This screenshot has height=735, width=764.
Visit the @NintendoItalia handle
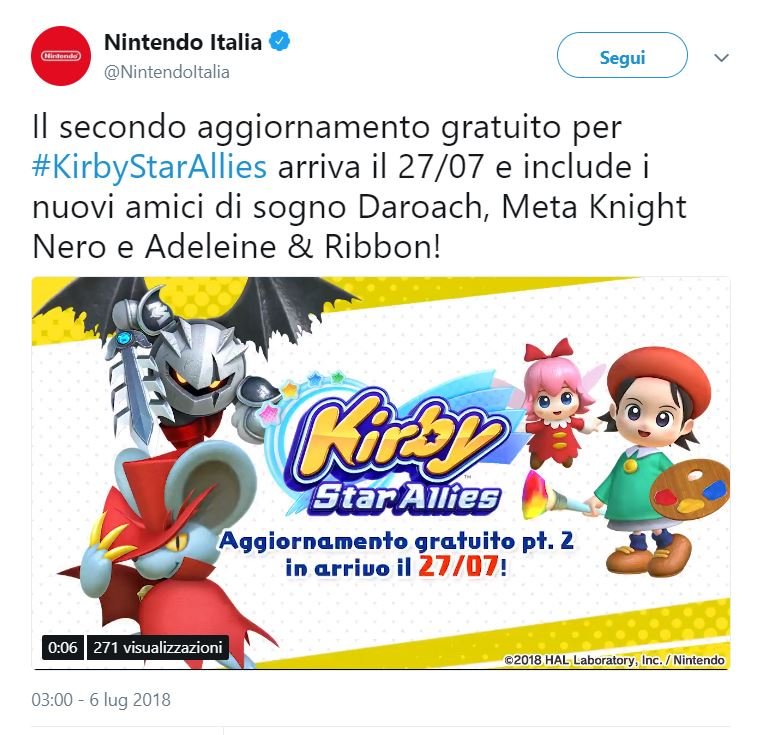[x=167, y=72]
